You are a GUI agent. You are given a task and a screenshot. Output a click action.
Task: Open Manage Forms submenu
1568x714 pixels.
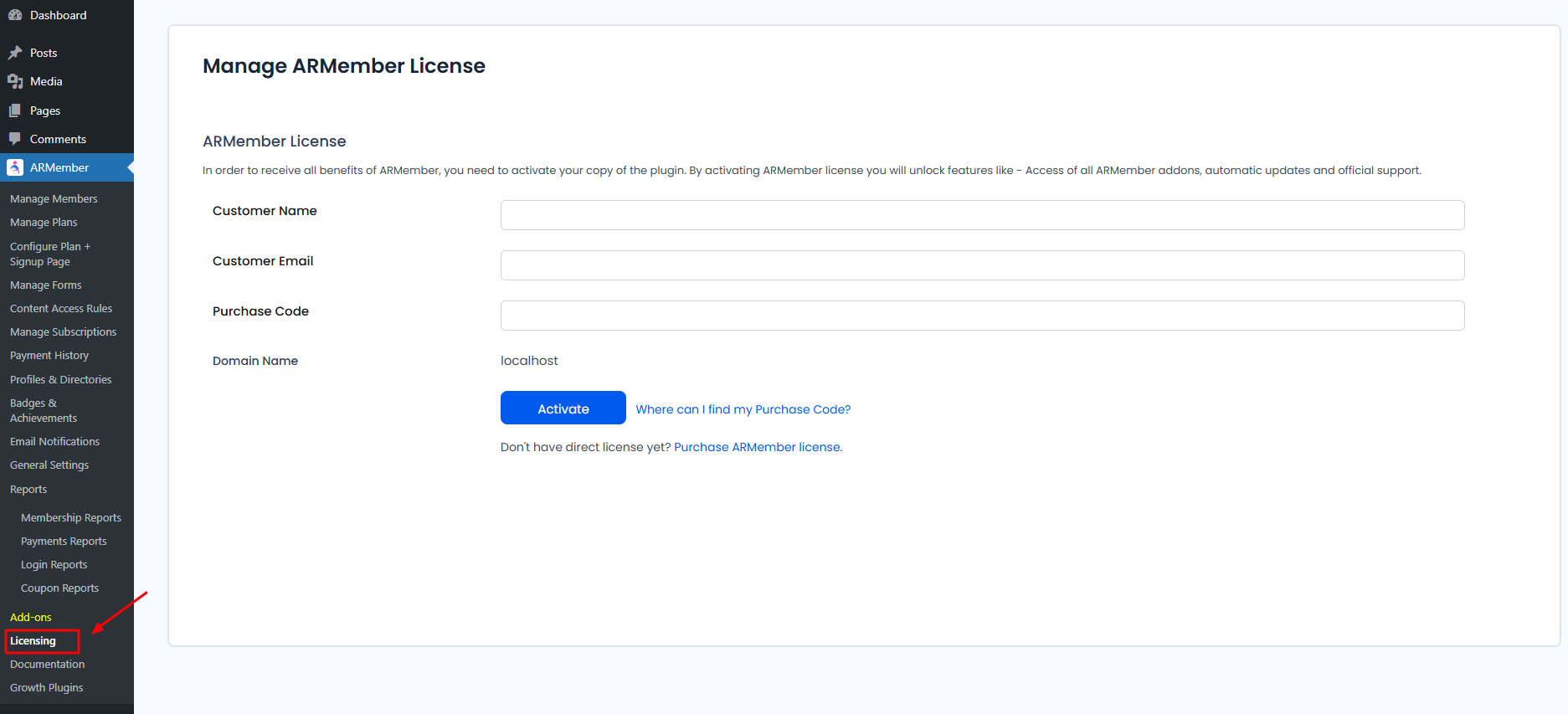(x=46, y=285)
